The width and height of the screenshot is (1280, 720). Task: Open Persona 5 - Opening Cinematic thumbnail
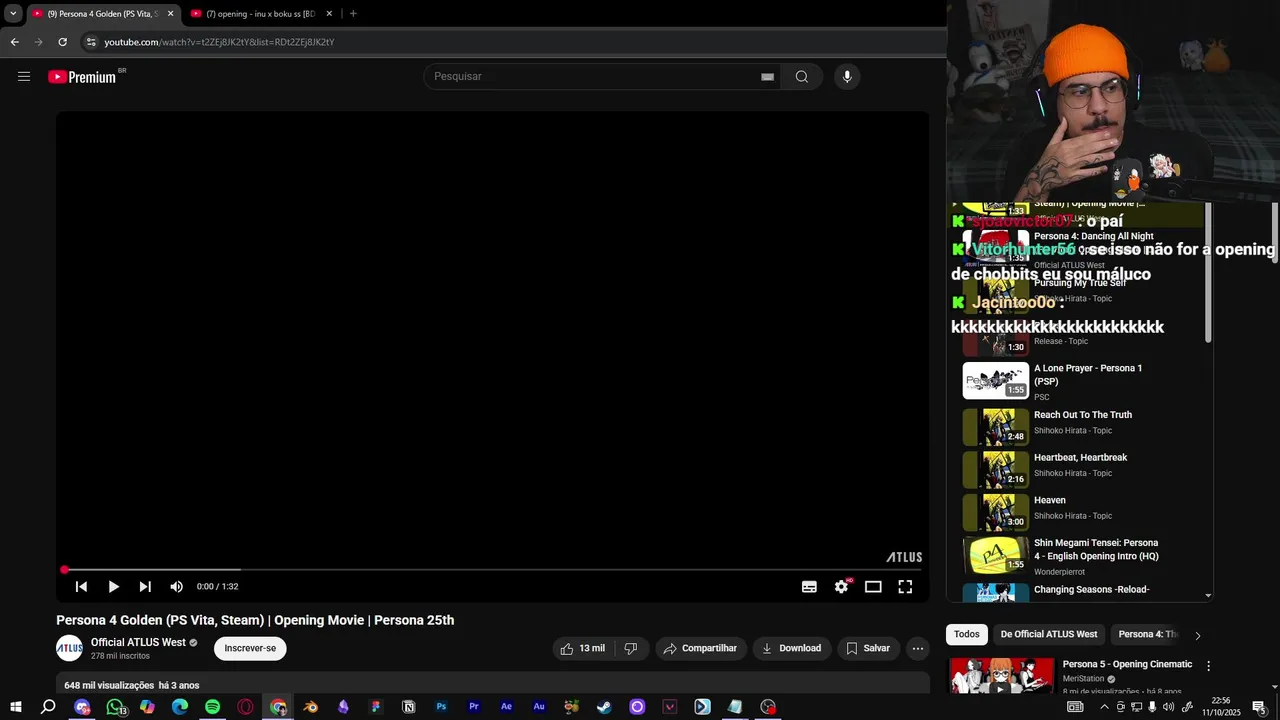(x=1001, y=675)
